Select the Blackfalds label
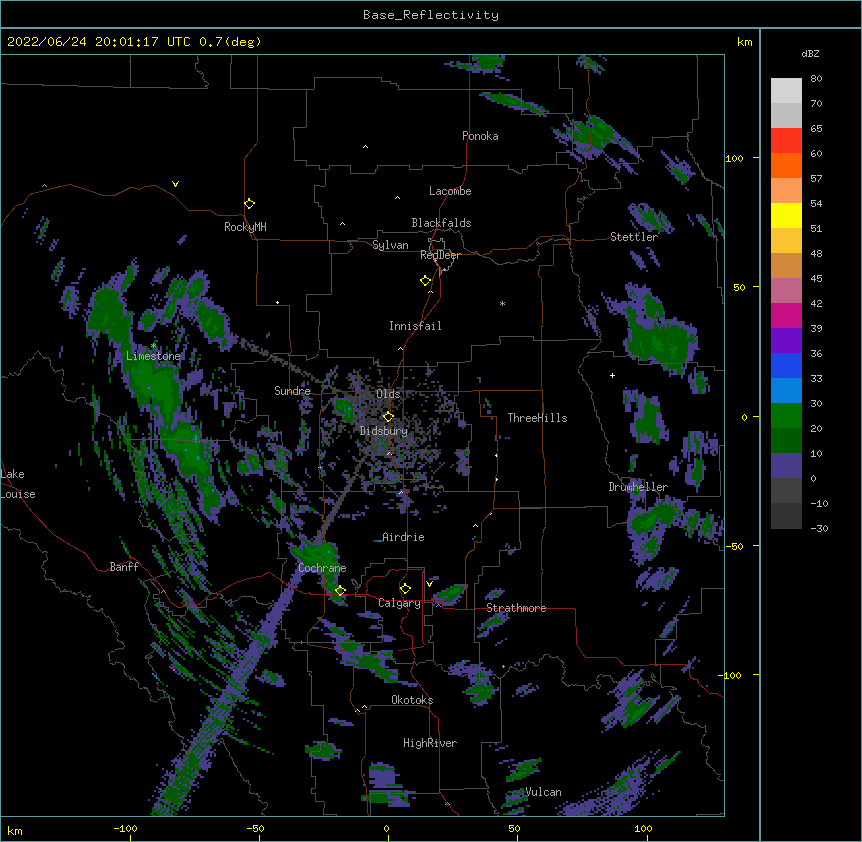 [441, 223]
